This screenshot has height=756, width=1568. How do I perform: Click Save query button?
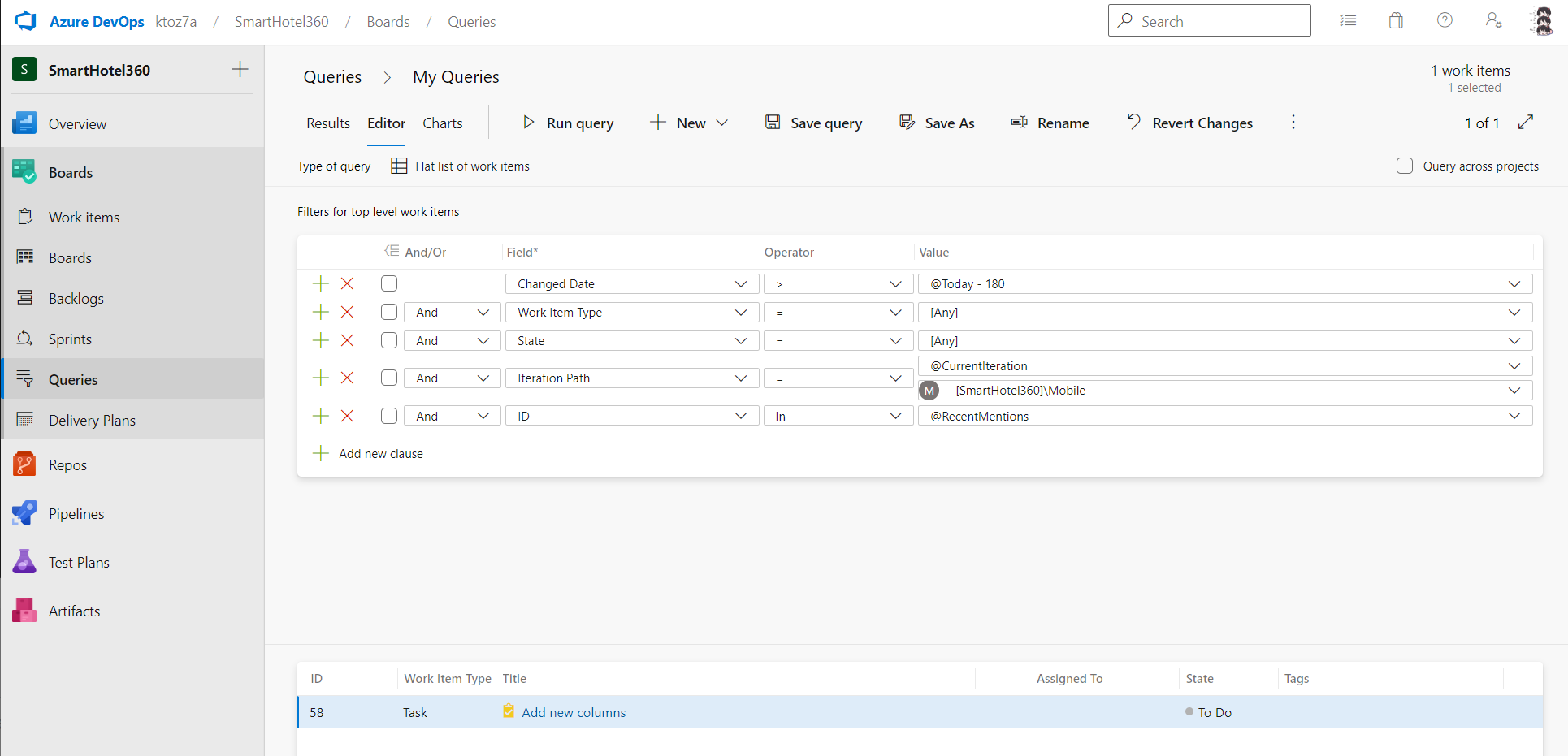click(x=813, y=123)
